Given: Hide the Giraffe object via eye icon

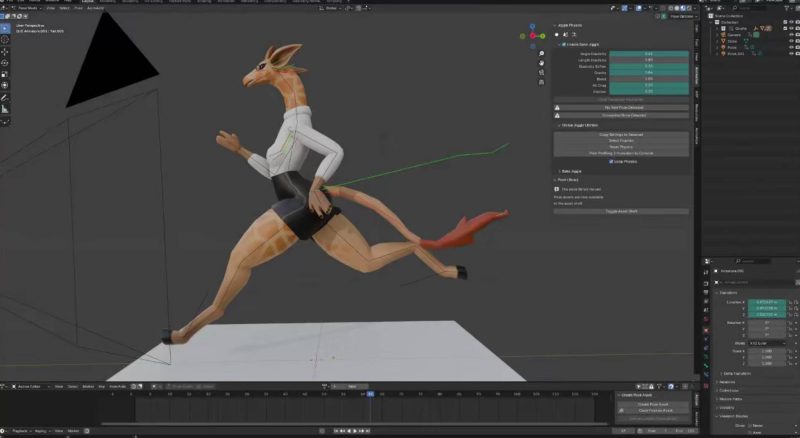Looking at the screenshot, I should click(791, 29).
